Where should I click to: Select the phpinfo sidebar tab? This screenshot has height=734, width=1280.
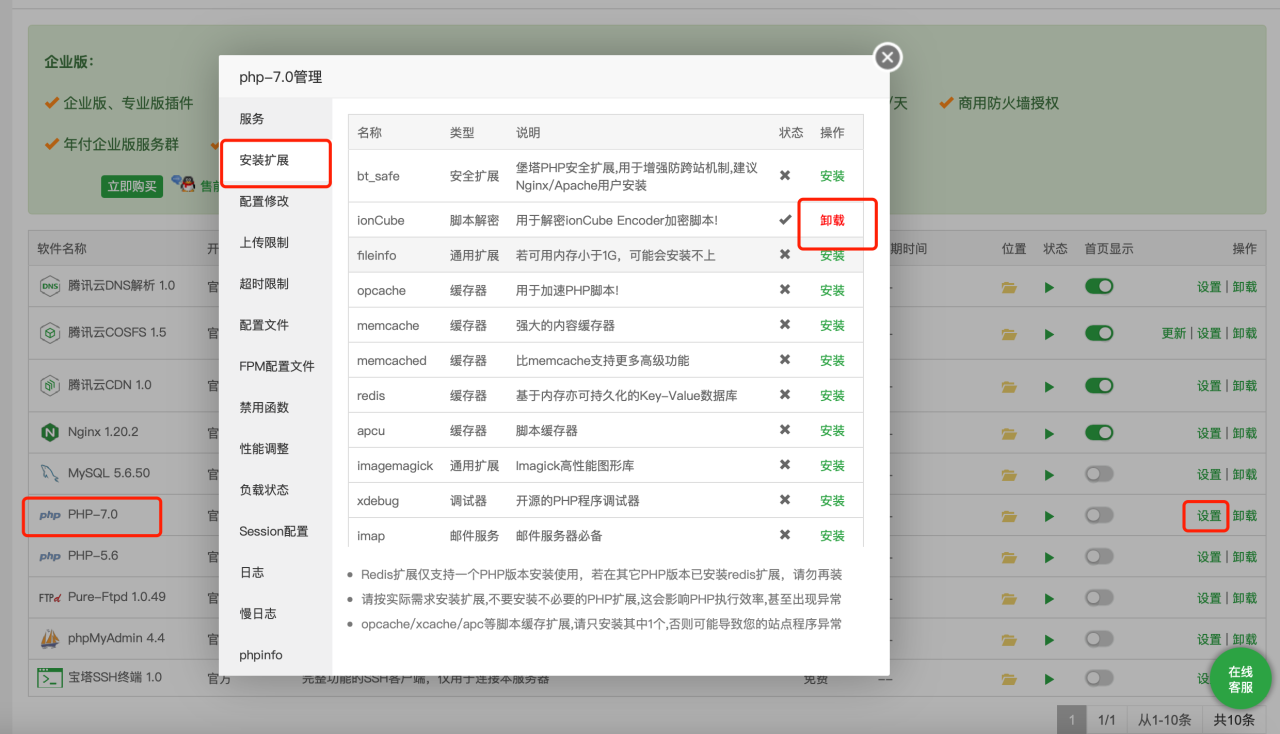point(261,655)
